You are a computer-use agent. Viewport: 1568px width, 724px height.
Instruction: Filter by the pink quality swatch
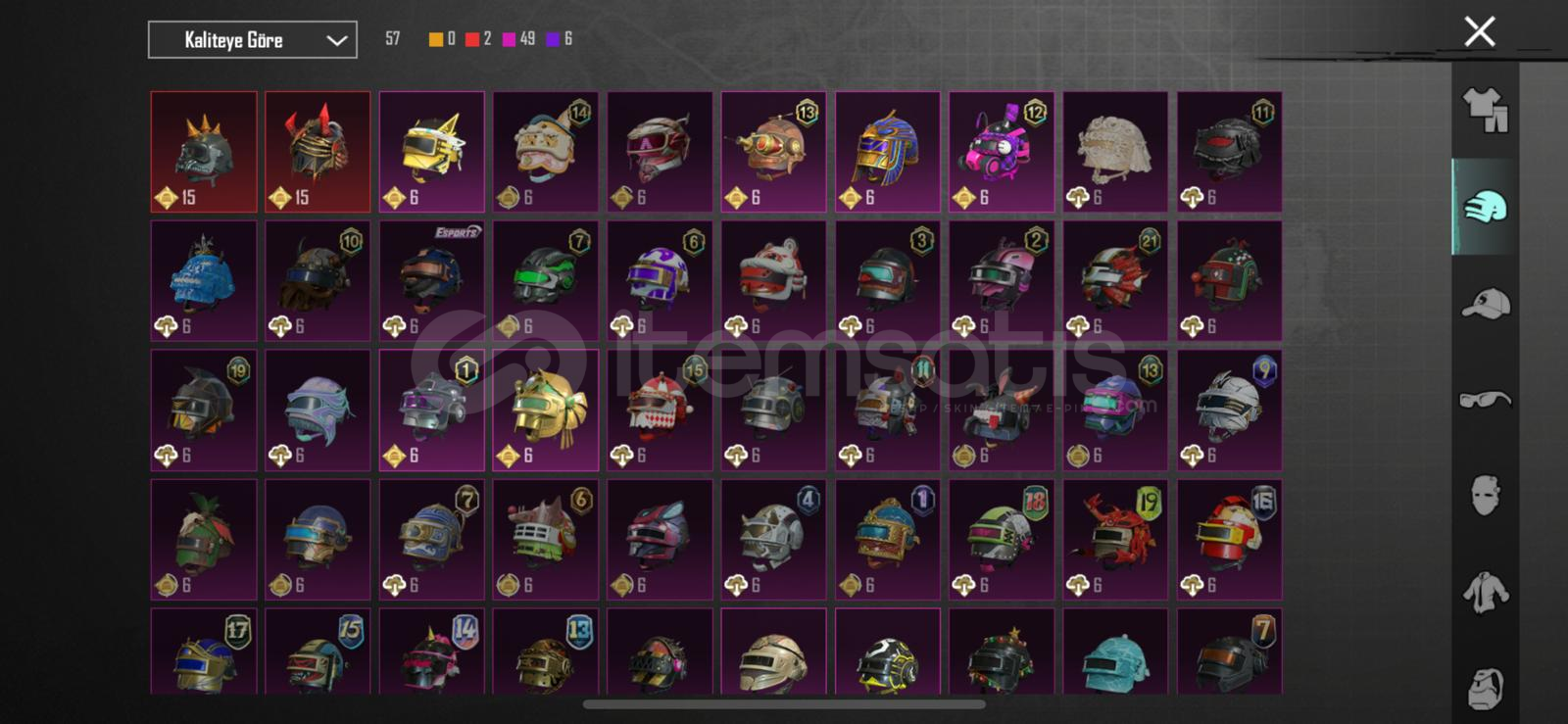tap(509, 39)
